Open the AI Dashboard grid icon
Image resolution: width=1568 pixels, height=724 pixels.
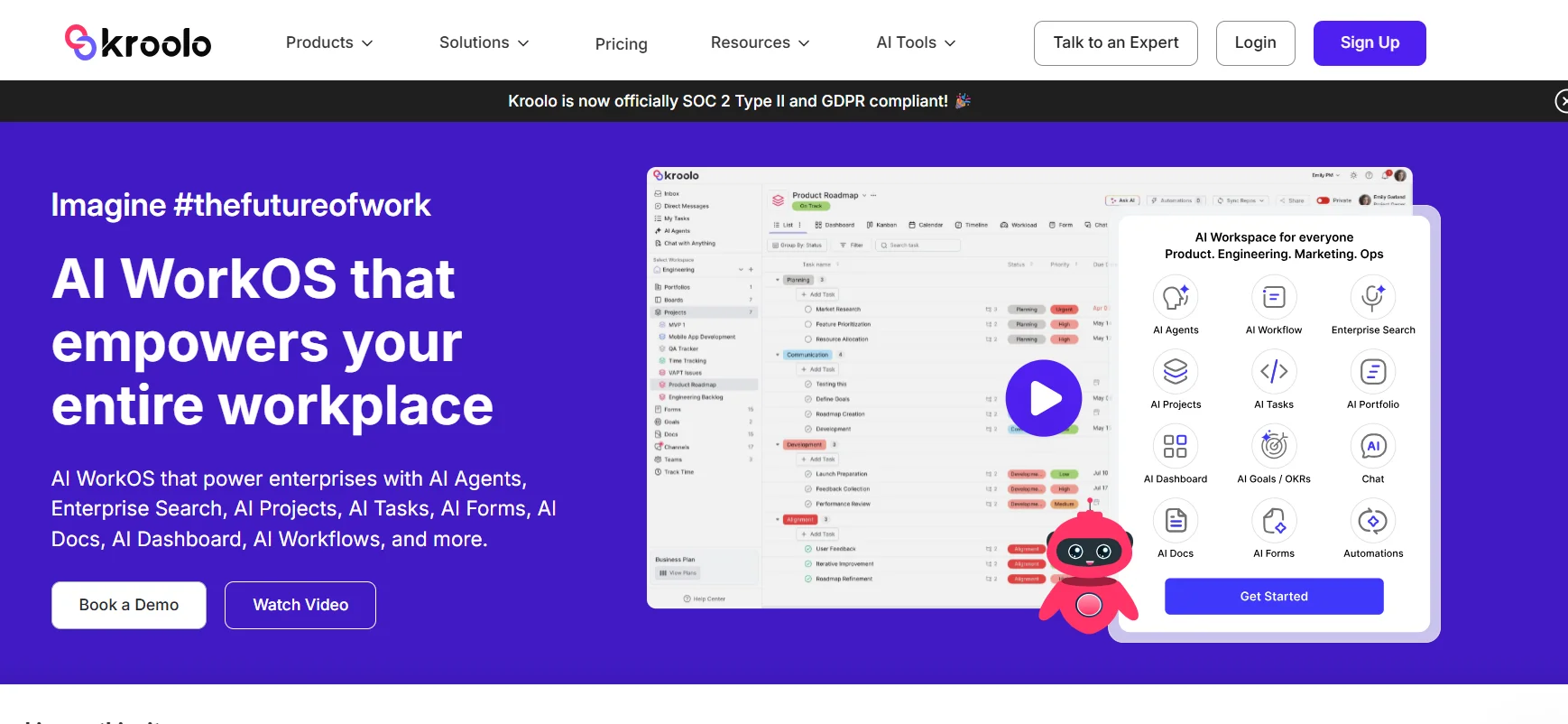pyautogui.click(x=1175, y=446)
